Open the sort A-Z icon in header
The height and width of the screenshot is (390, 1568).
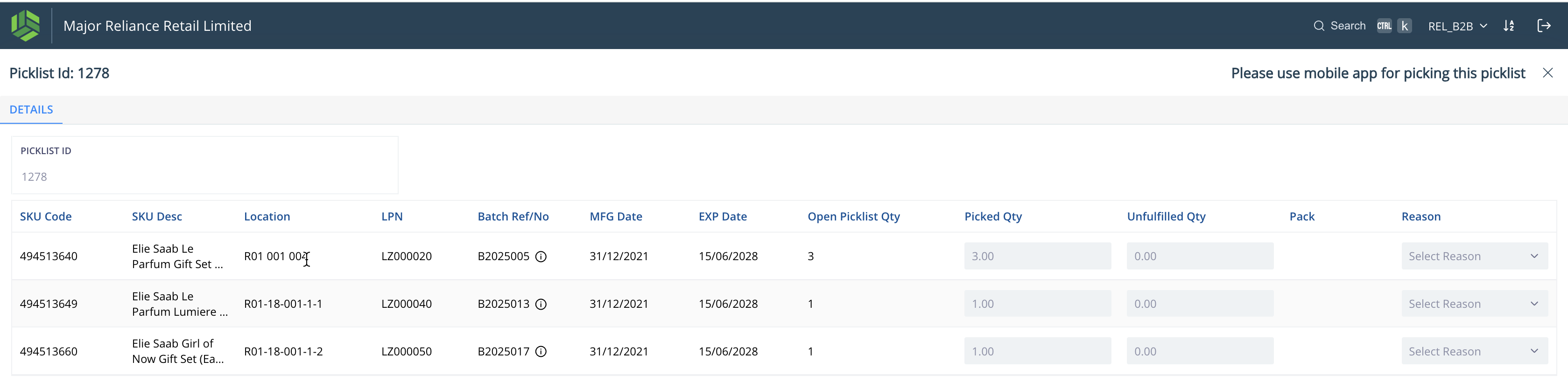point(1509,26)
